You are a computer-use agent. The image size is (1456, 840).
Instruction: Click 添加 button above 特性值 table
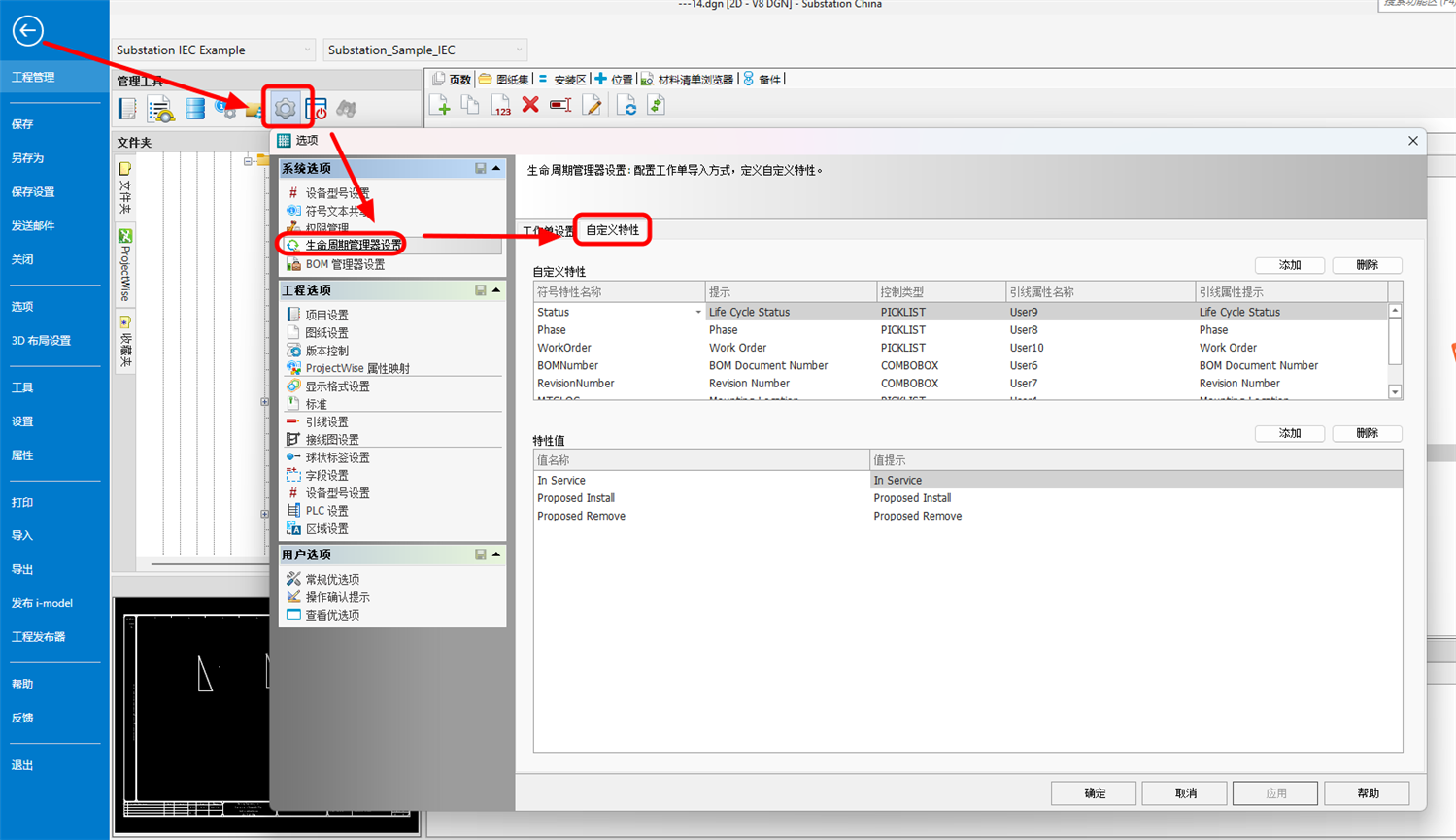coord(1289,433)
